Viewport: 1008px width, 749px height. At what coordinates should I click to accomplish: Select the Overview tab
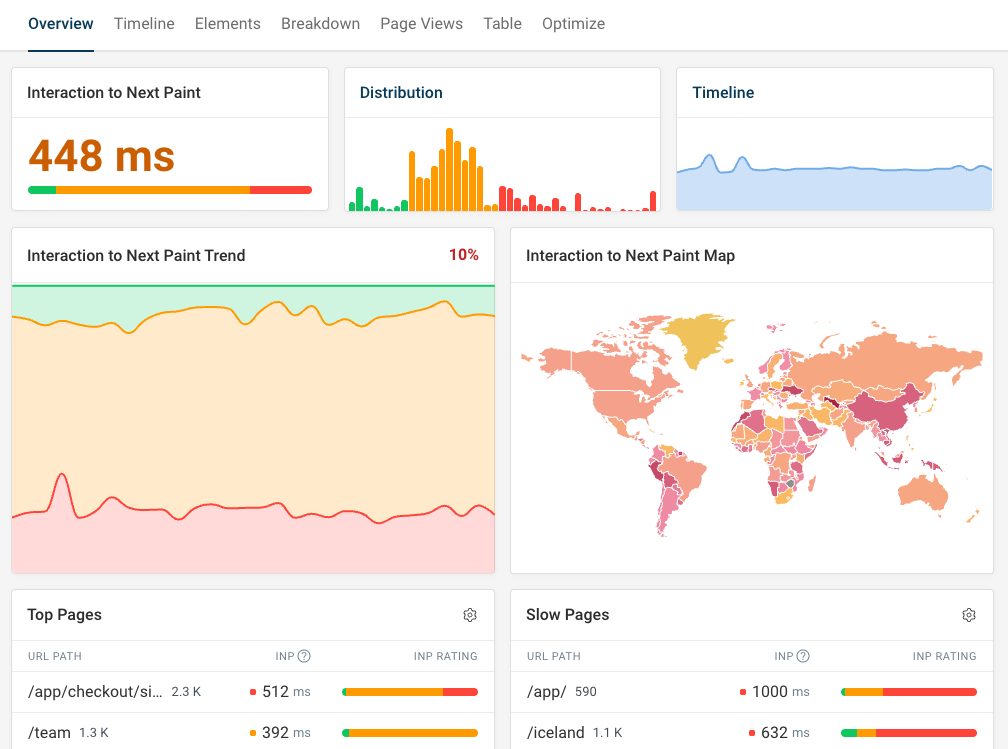[60, 23]
